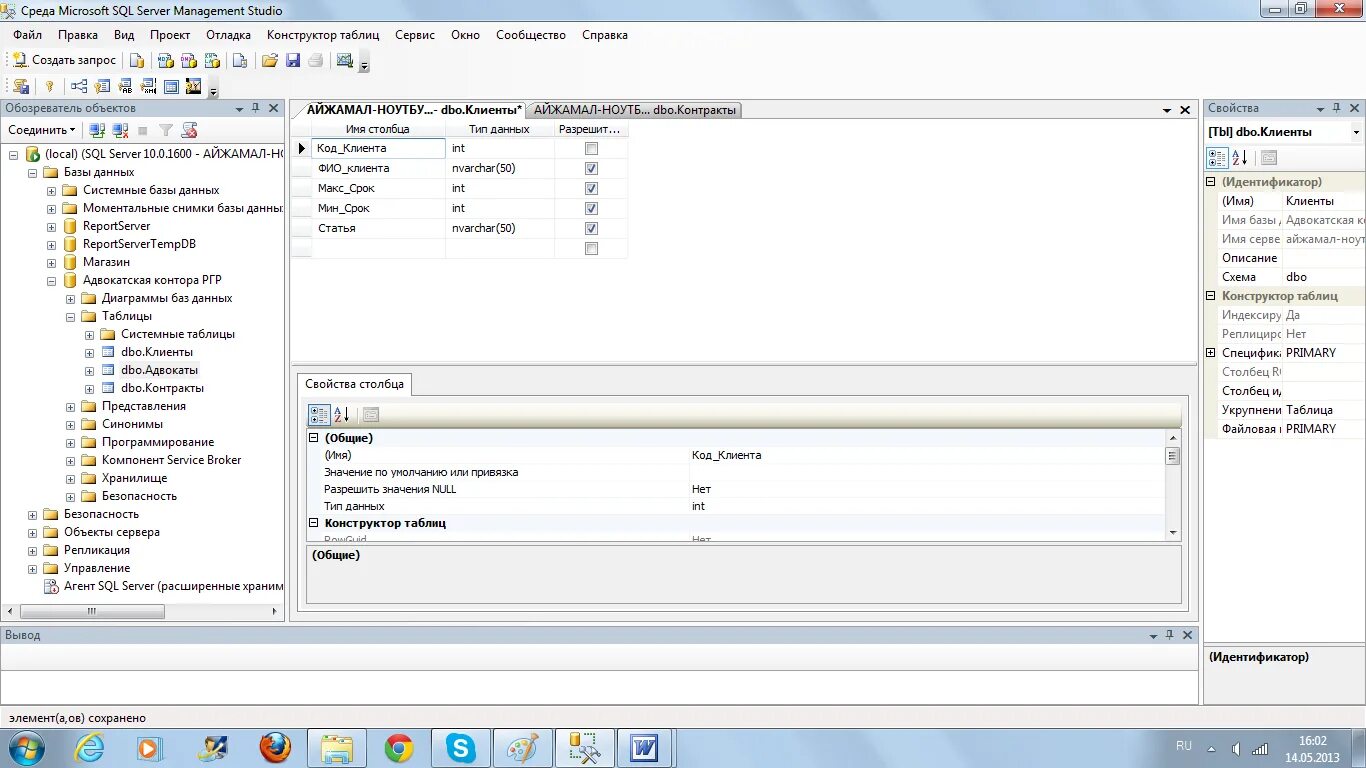Screen dimensions: 1366x768
Task: Pin the Вывод output panel
Action: pyautogui.click(x=1169, y=635)
